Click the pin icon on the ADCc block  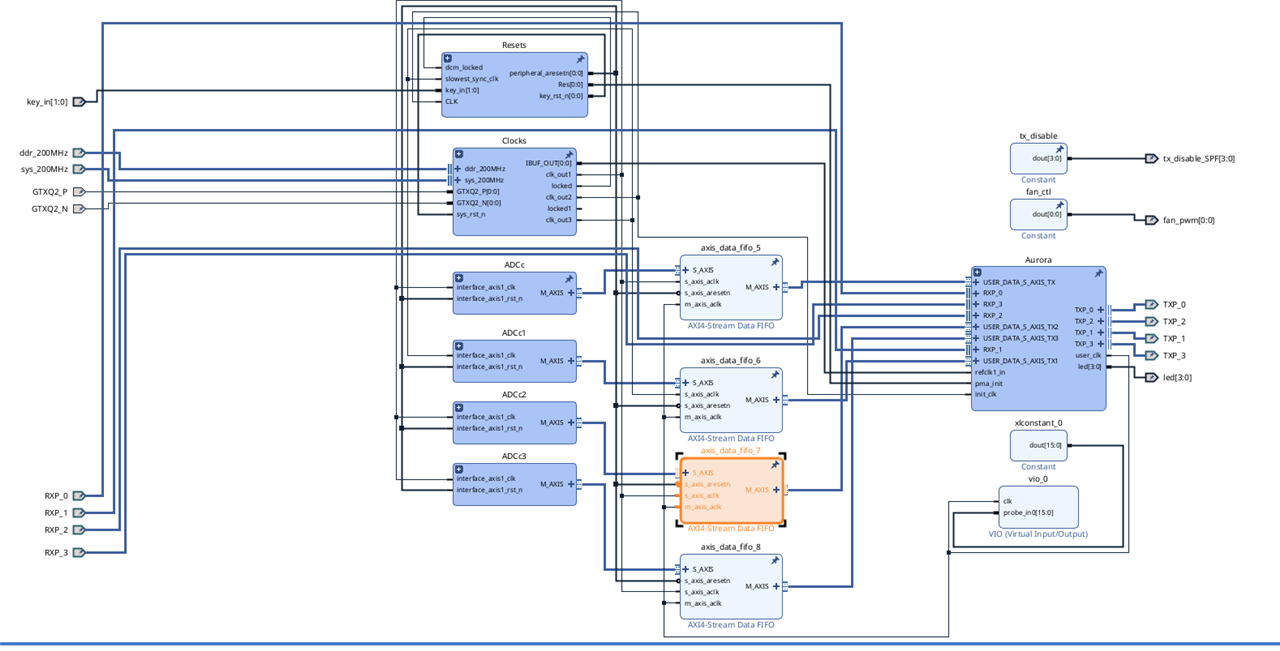tap(569, 279)
